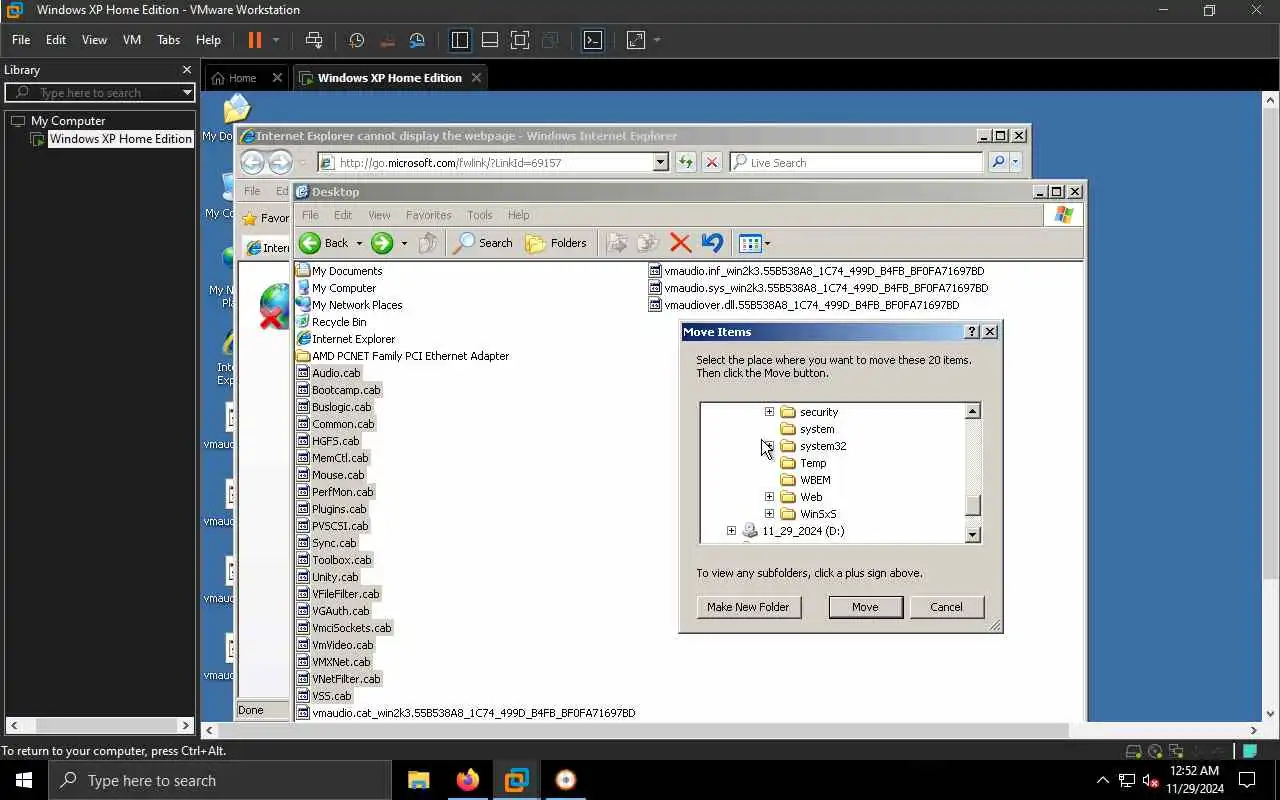This screenshot has width=1280, height=800.
Task: Open the Tabs menu
Action: [168, 40]
